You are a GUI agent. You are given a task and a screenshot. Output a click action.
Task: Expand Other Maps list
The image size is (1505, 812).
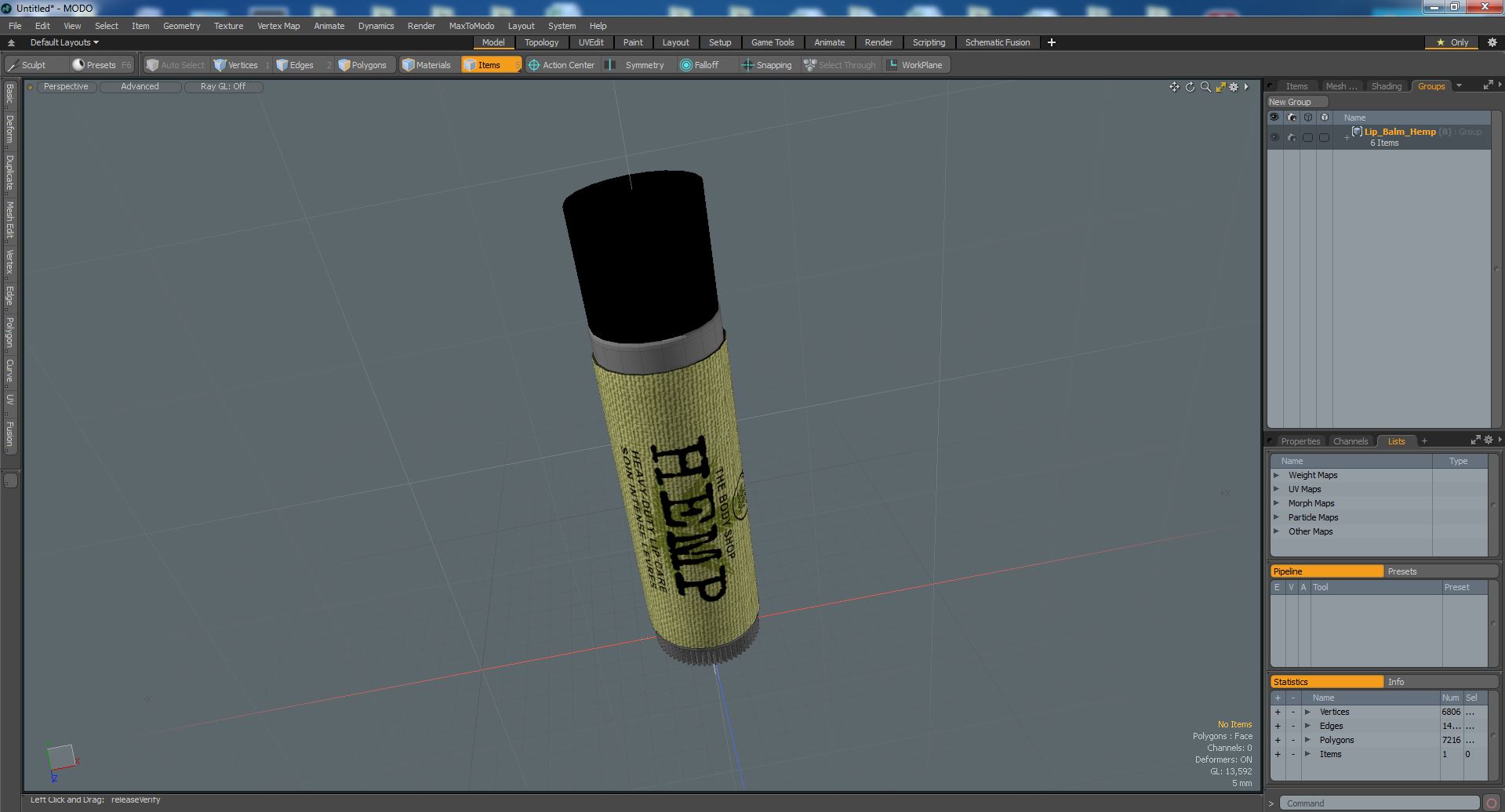(x=1277, y=531)
